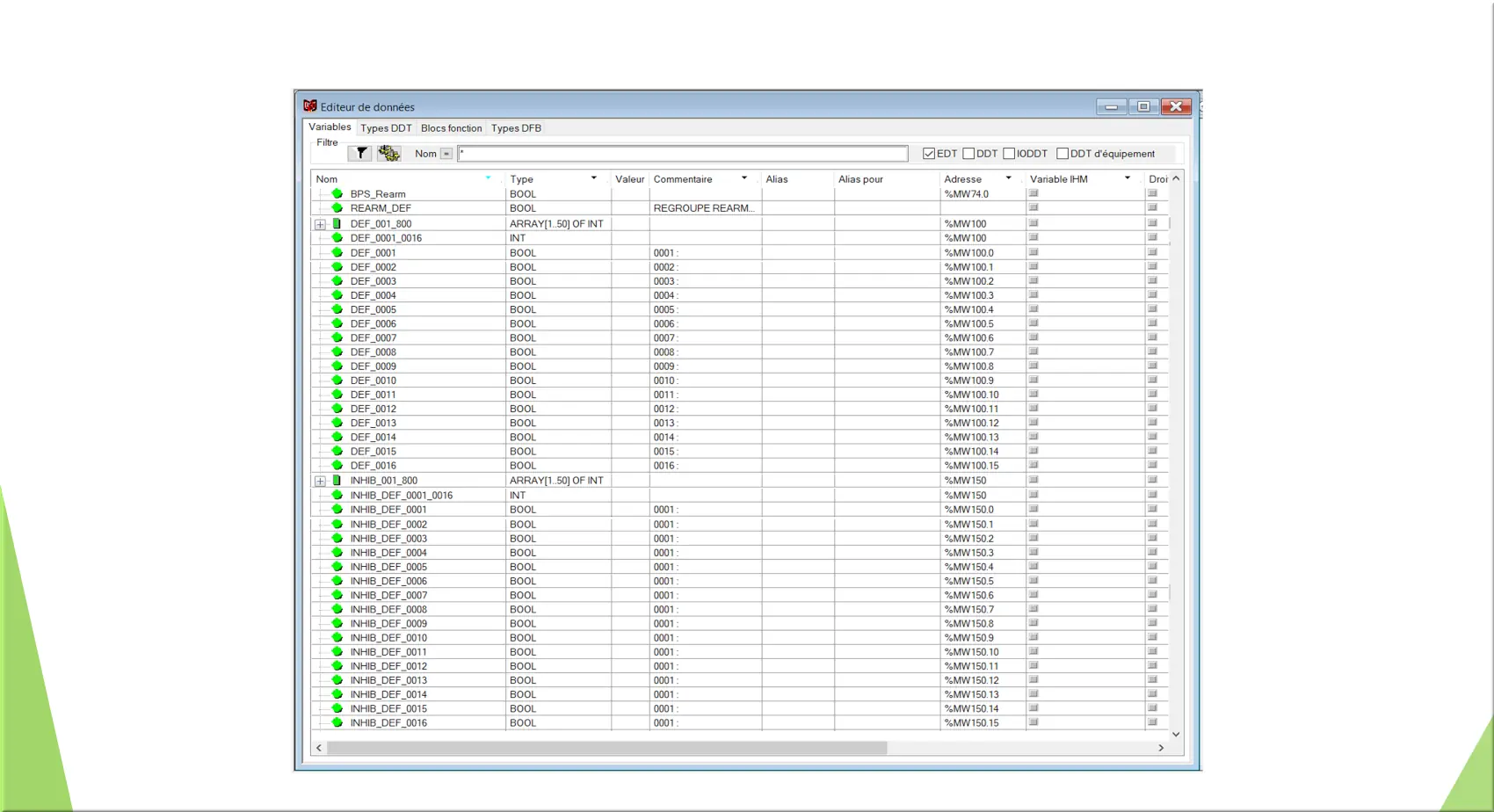Click the Editeur de données title bar app icon
This screenshot has width=1494, height=812.
click(x=310, y=105)
